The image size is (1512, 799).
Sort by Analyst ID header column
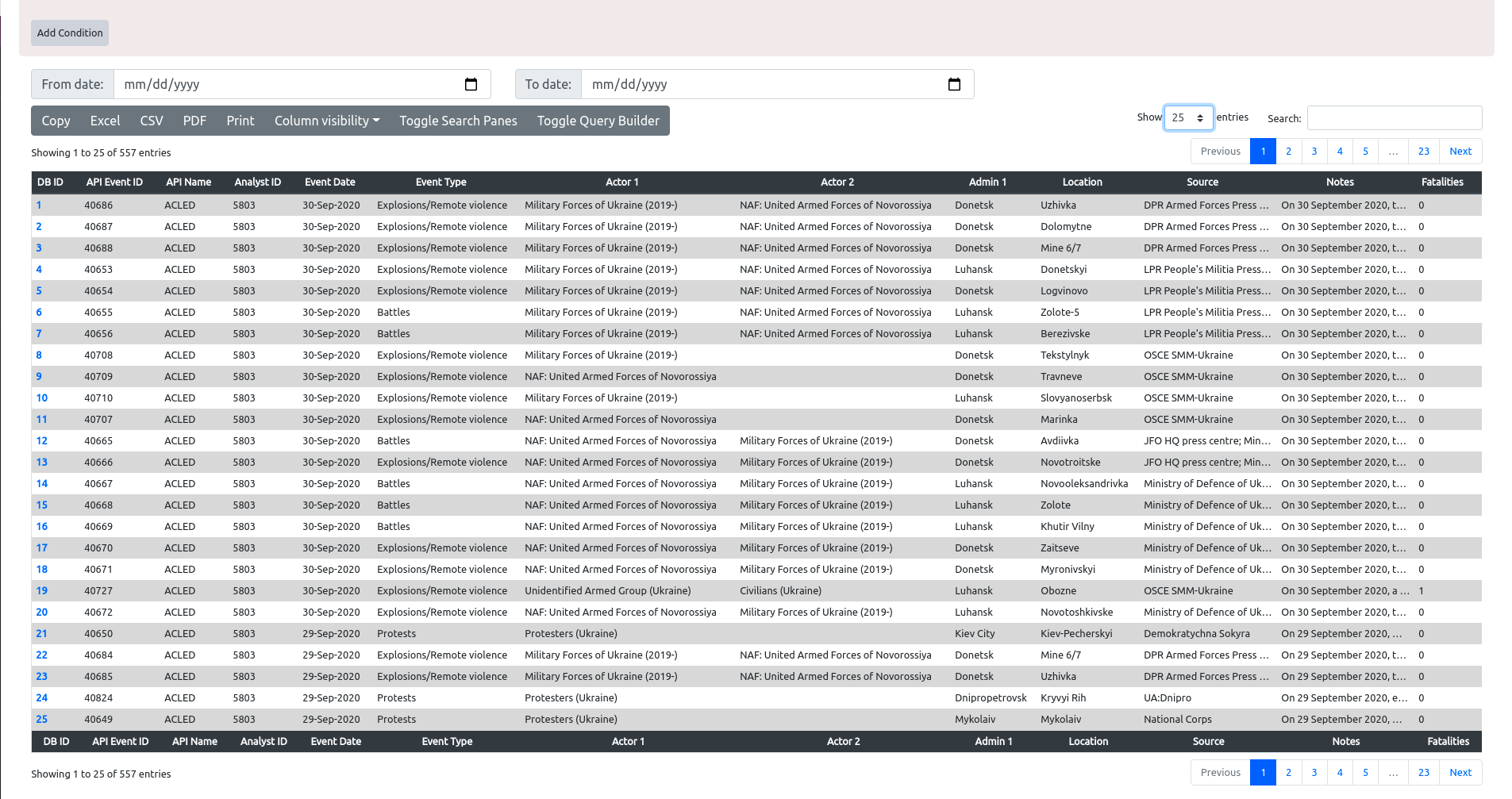point(258,182)
